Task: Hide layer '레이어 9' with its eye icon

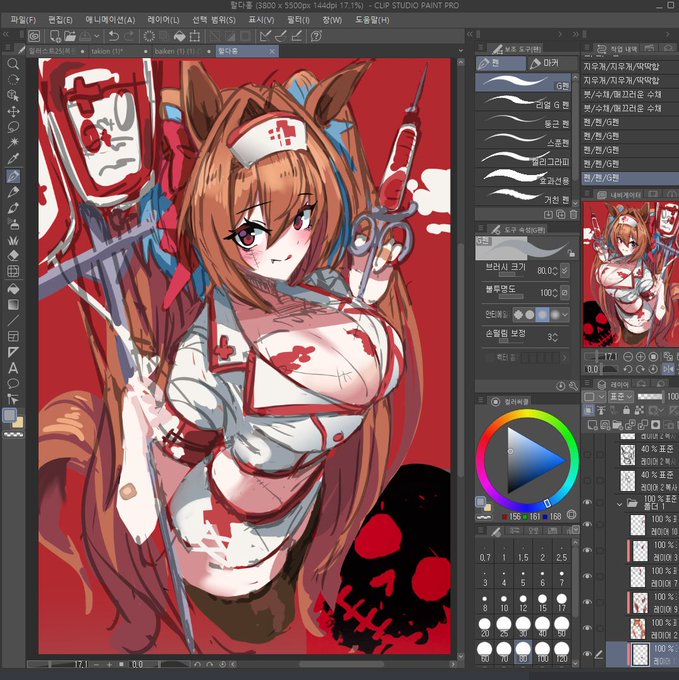Action: [588, 602]
